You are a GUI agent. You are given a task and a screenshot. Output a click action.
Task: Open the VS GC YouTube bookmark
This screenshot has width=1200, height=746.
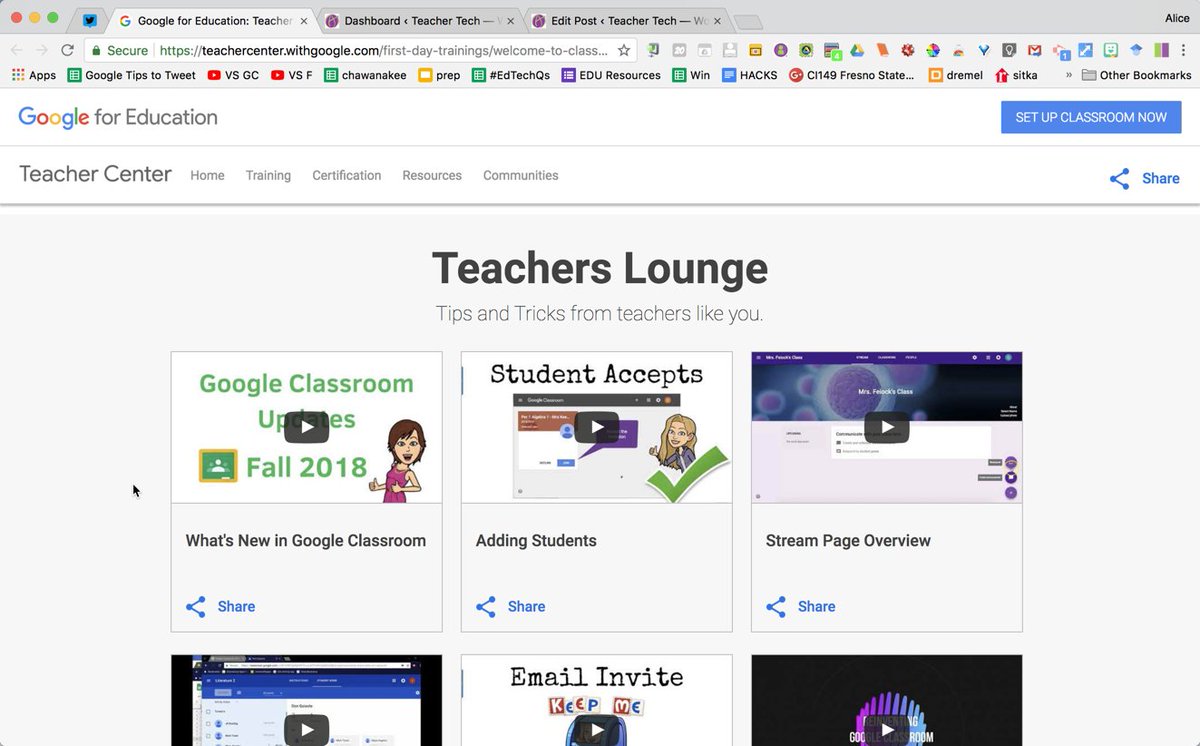[x=233, y=75]
